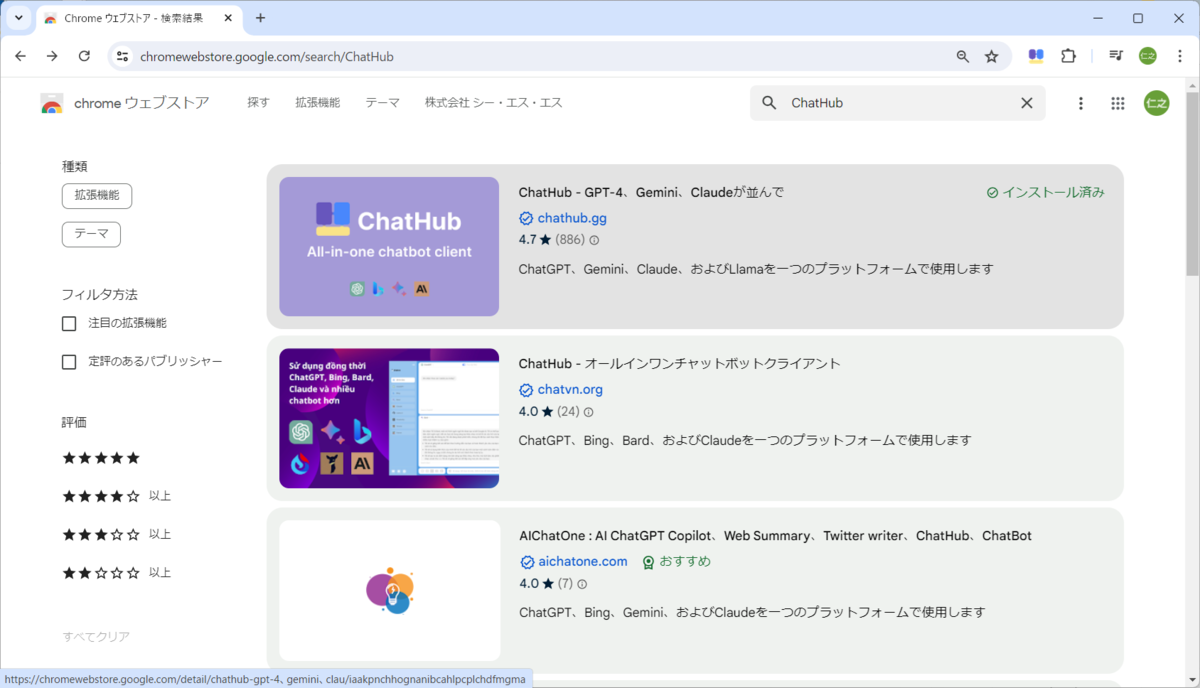This screenshot has width=1200, height=688.
Task: Open a new tab with the plus
Action: 261,18
